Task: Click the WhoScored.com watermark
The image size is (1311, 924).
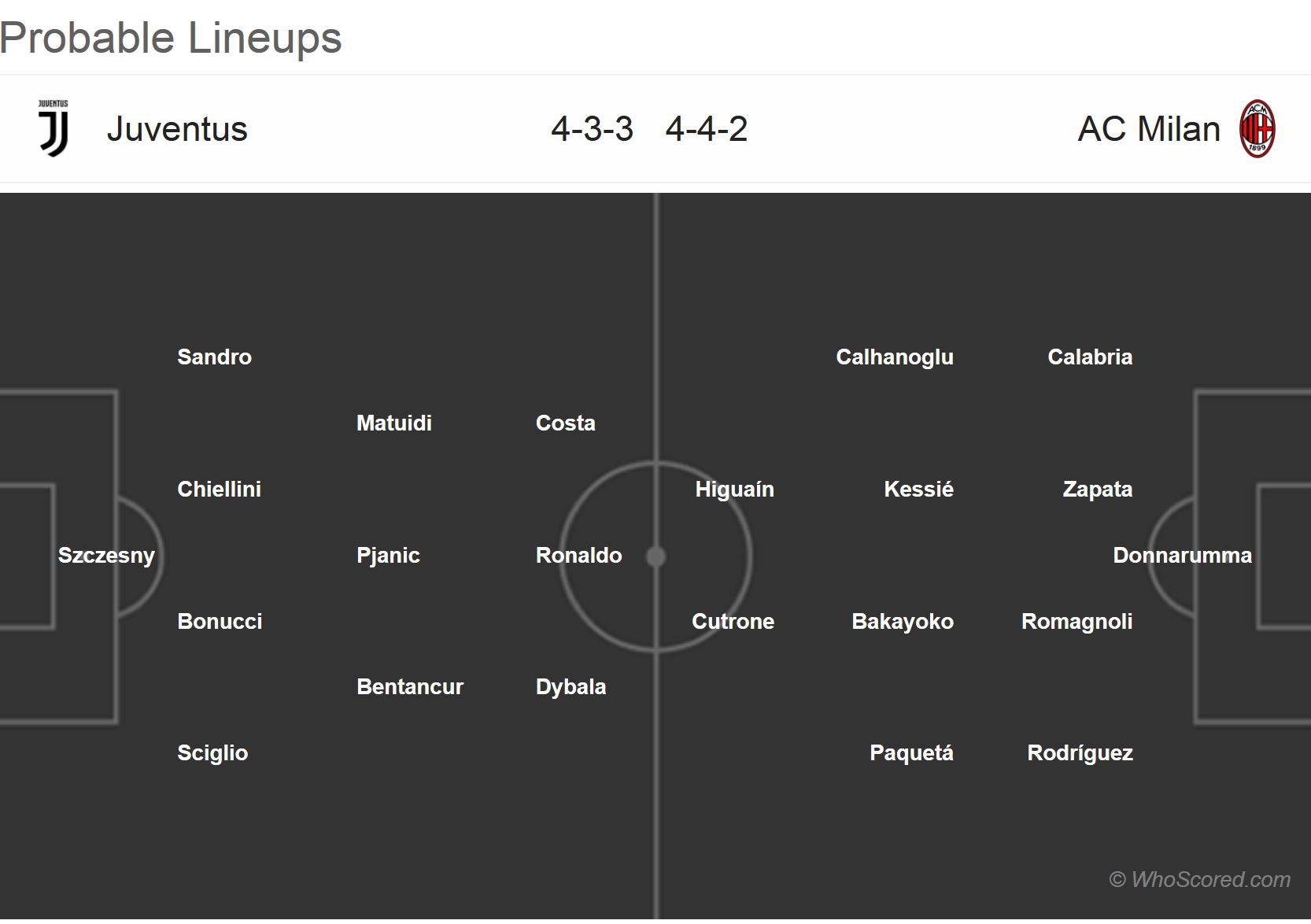Action: coord(1199,879)
